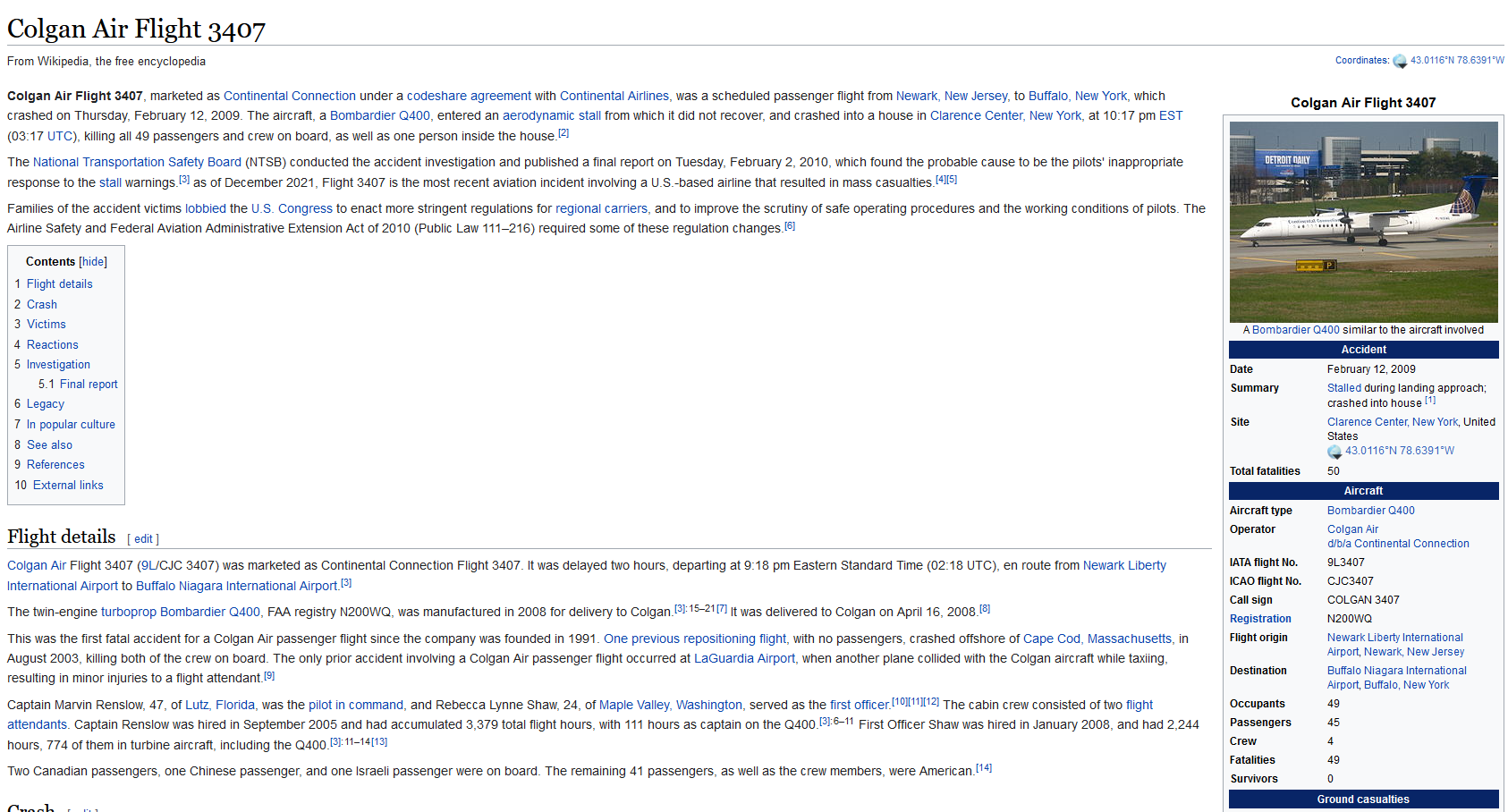Open Registration link in infobox

coord(1260,619)
